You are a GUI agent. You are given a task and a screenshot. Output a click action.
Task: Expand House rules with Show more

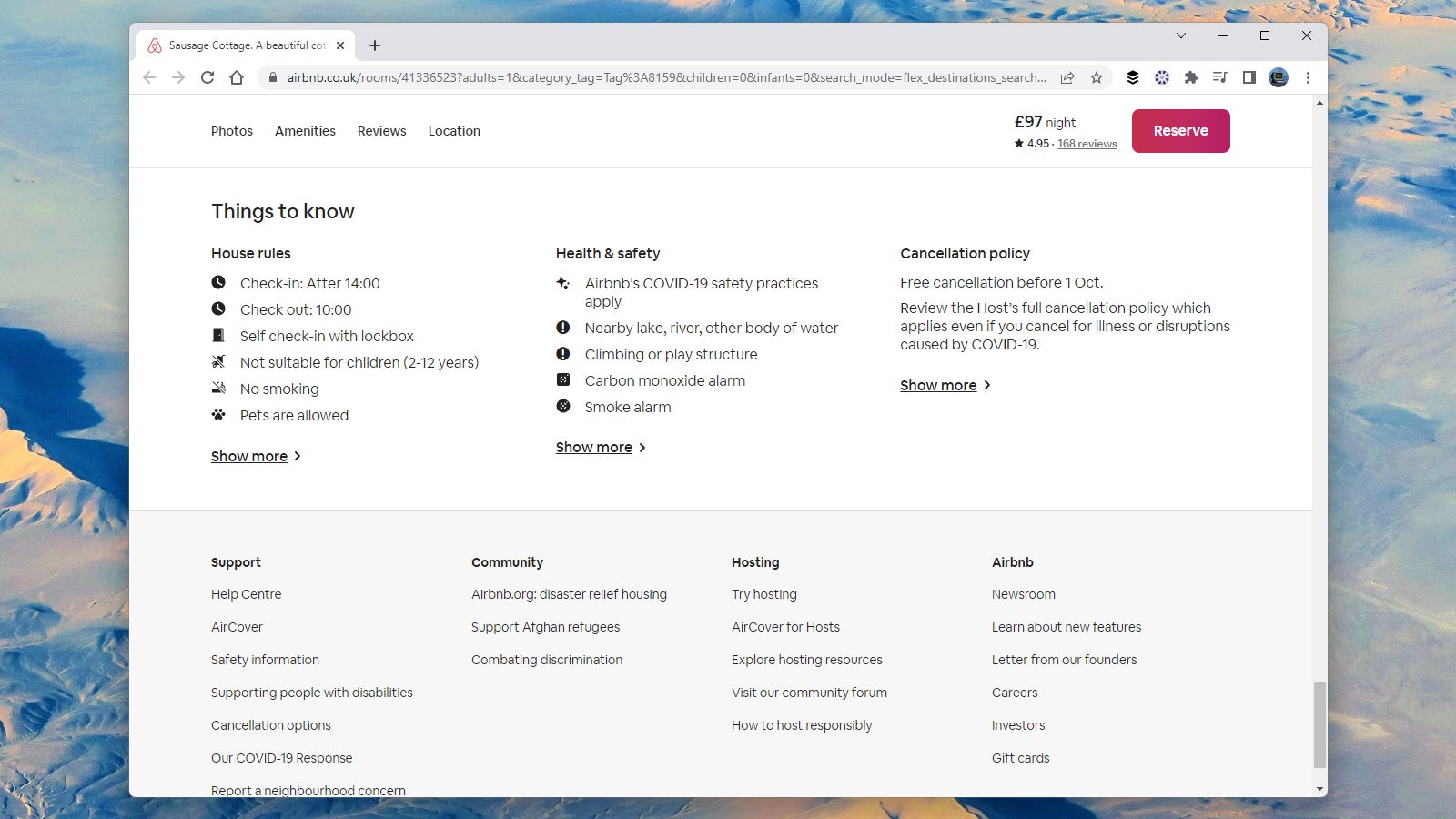249,456
